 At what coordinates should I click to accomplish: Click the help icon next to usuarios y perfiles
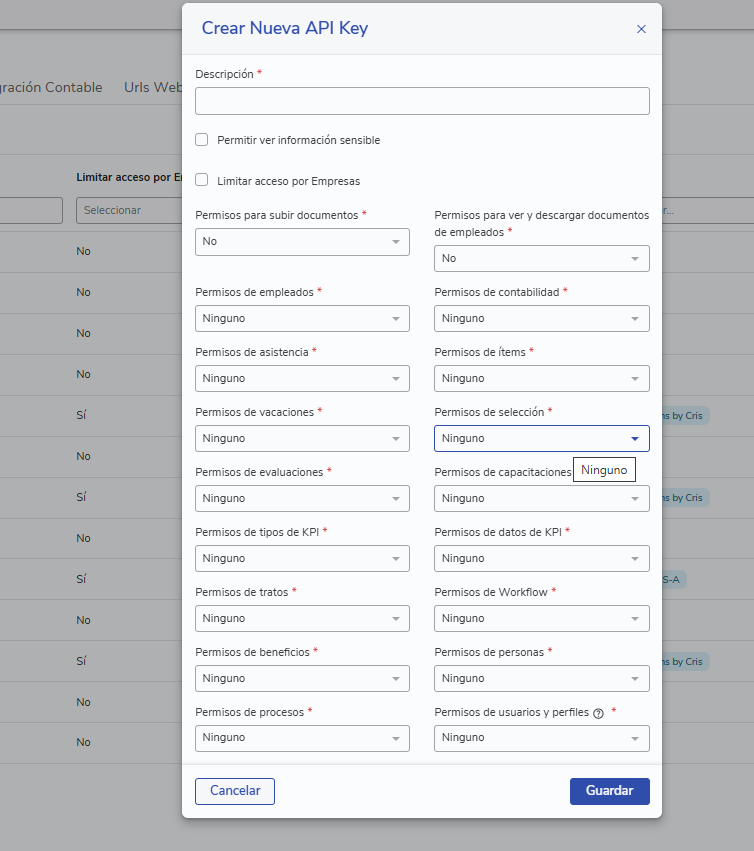[x=598, y=713]
